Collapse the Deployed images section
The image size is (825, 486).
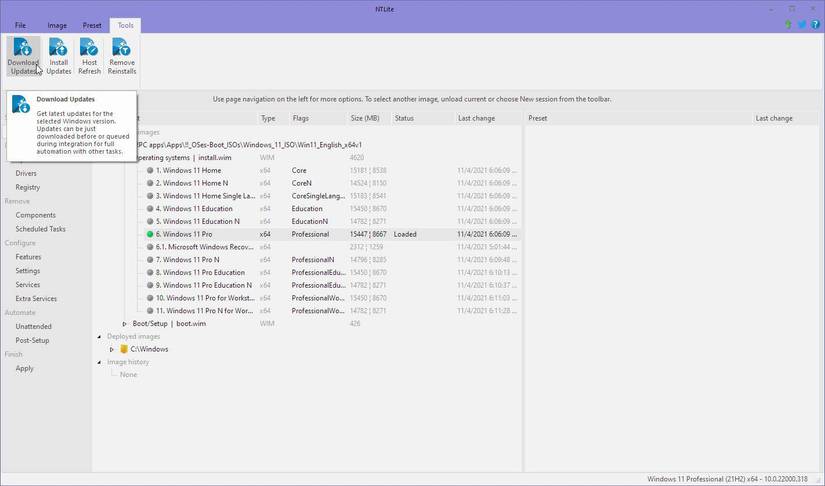point(99,337)
